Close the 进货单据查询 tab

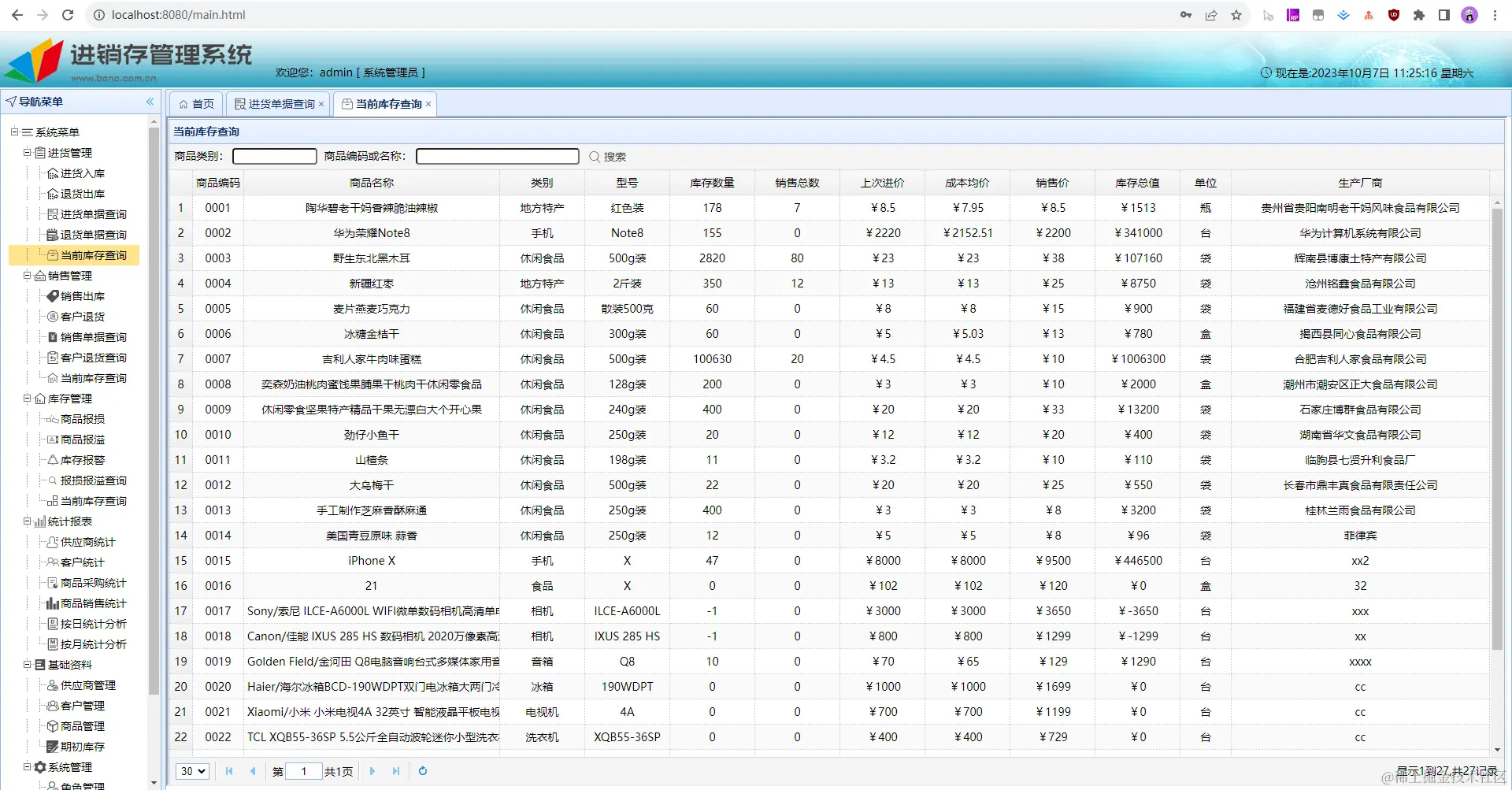[321, 104]
